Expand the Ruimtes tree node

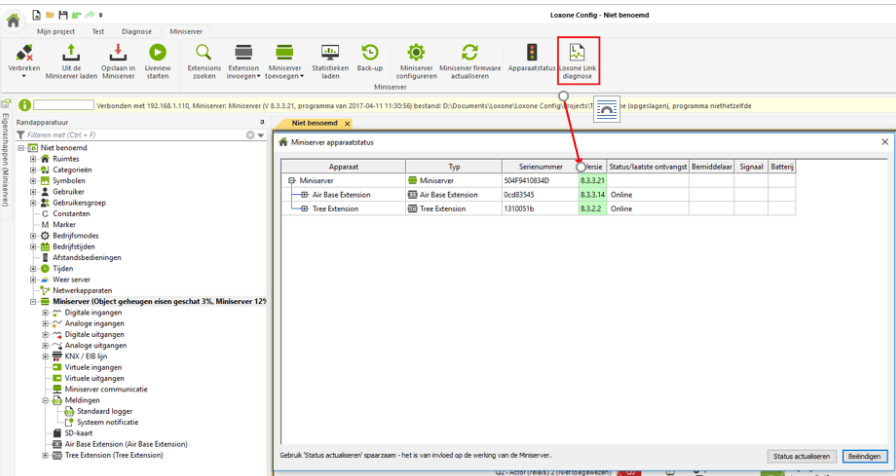33,159
